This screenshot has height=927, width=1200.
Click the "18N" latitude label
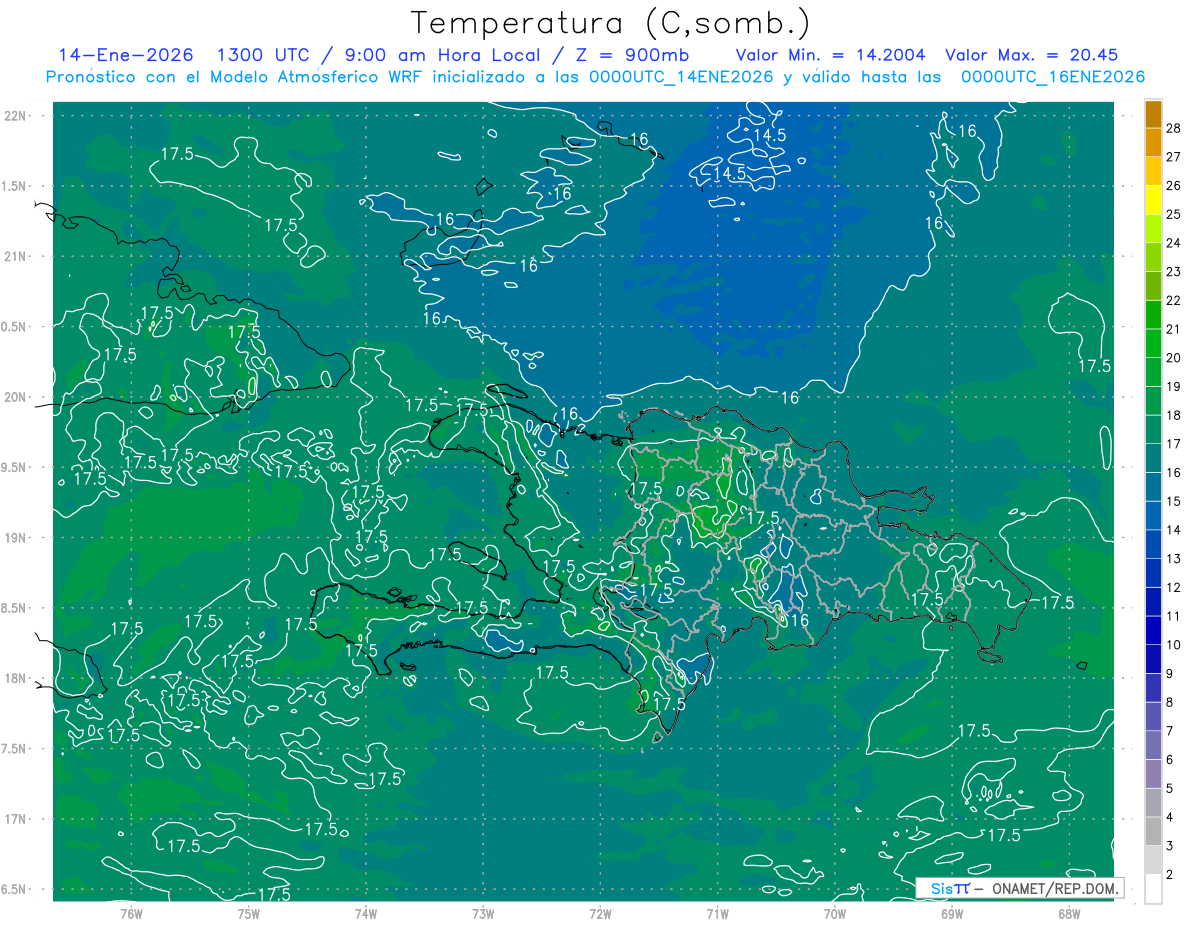[17, 679]
